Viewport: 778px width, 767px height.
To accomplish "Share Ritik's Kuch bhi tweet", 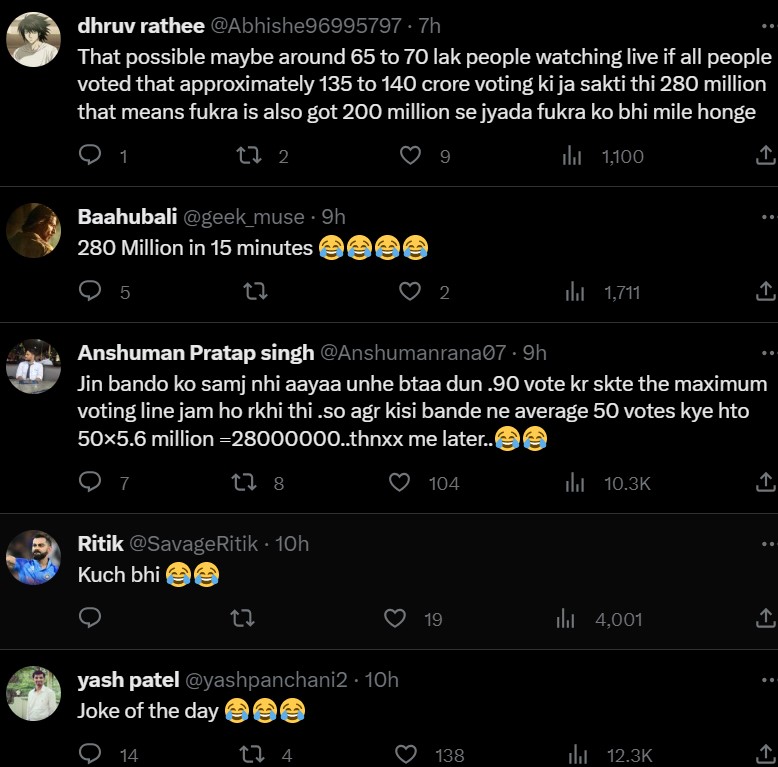I will pos(764,619).
